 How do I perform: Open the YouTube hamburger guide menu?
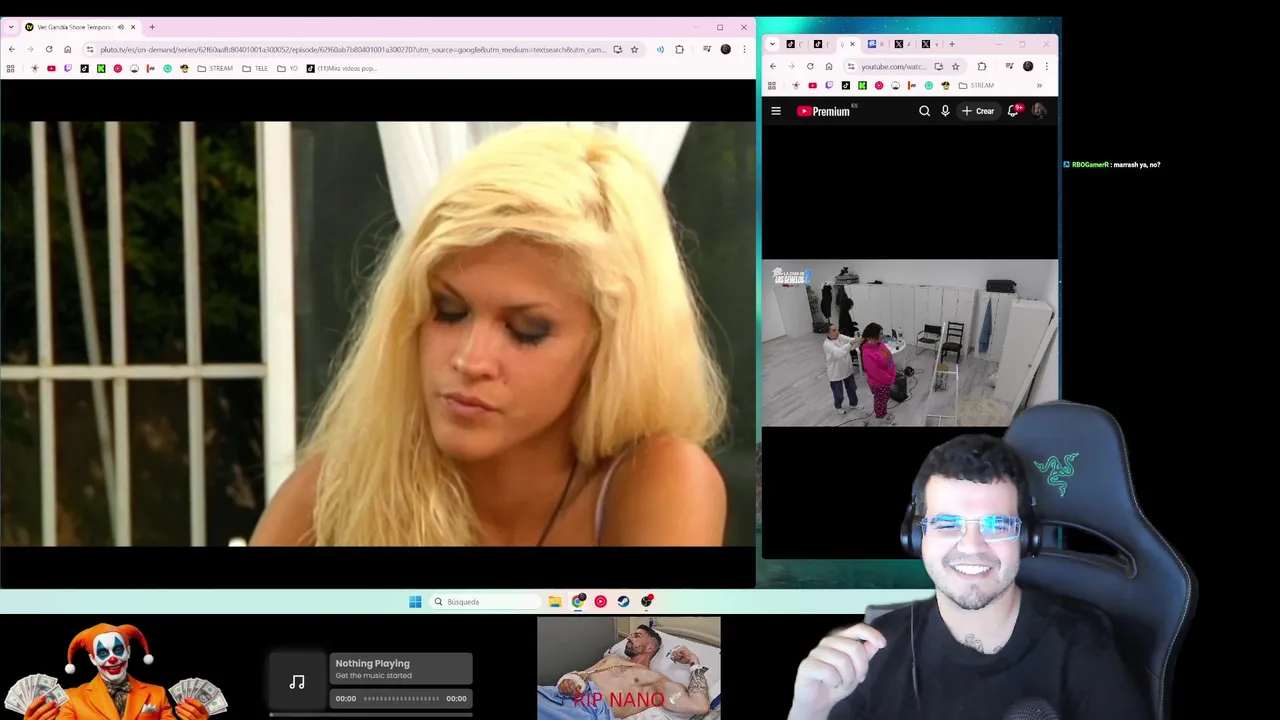[776, 111]
